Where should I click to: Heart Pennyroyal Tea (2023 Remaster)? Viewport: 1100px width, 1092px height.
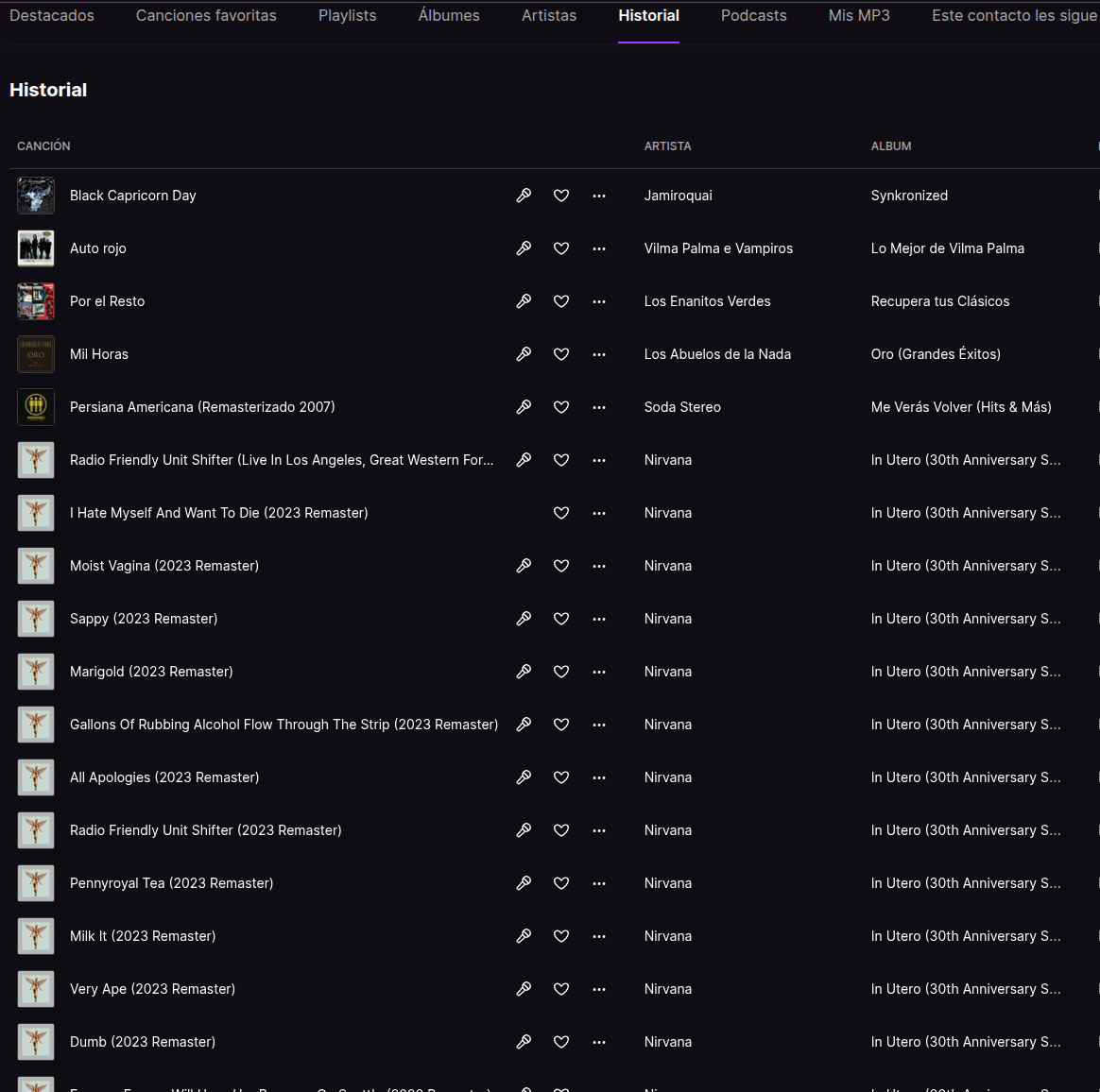coord(561,883)
